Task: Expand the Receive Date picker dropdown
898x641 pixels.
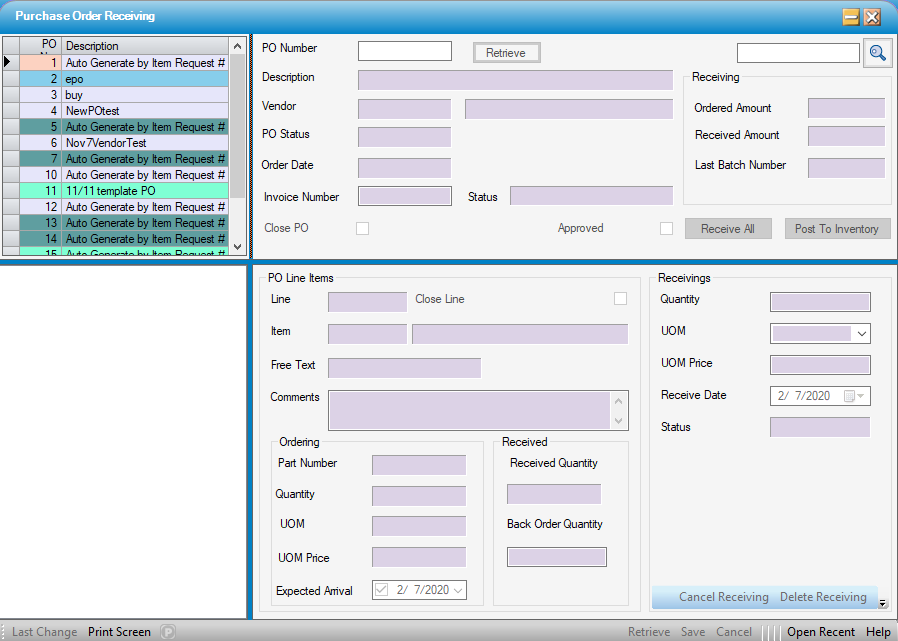Action: (862, 396)
